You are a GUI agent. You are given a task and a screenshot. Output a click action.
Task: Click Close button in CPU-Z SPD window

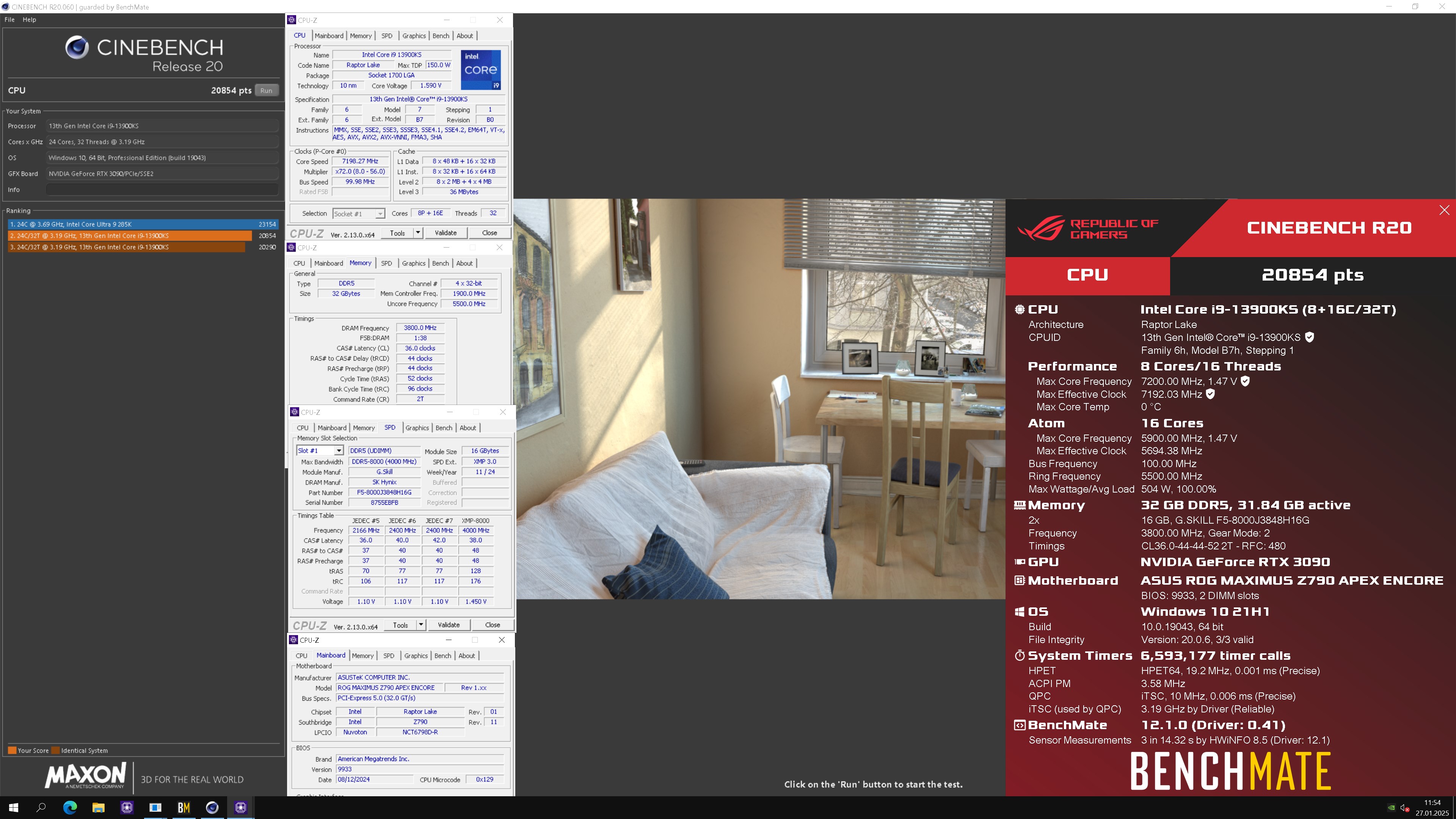[x=493, y=625]
